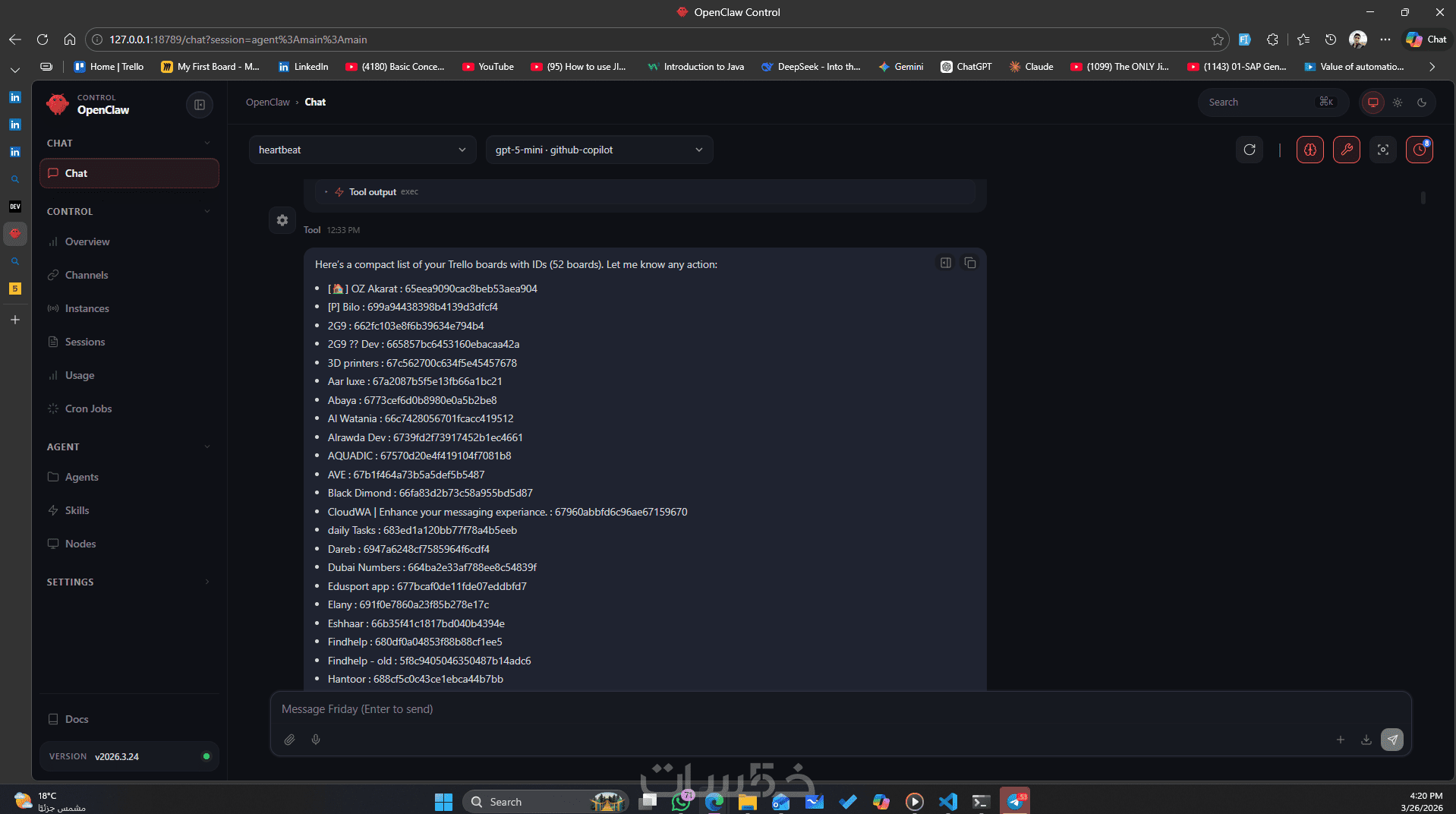Screen dimensions: 1456x814
Task: Collapse the CONTROL sidebar section
Action: (129, 211)
